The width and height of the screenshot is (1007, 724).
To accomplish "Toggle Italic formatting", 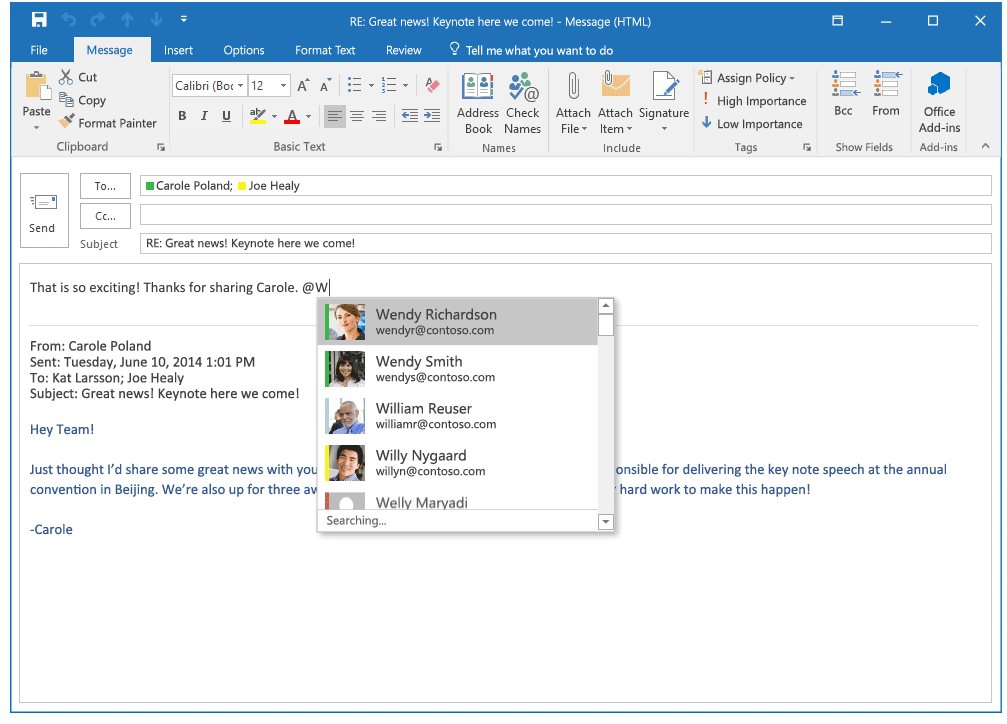I will pos(204,116).
